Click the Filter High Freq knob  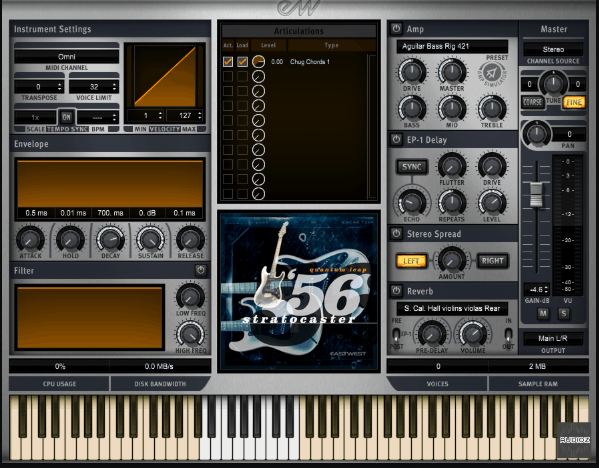pyautogui.click(x=190, y=334)
